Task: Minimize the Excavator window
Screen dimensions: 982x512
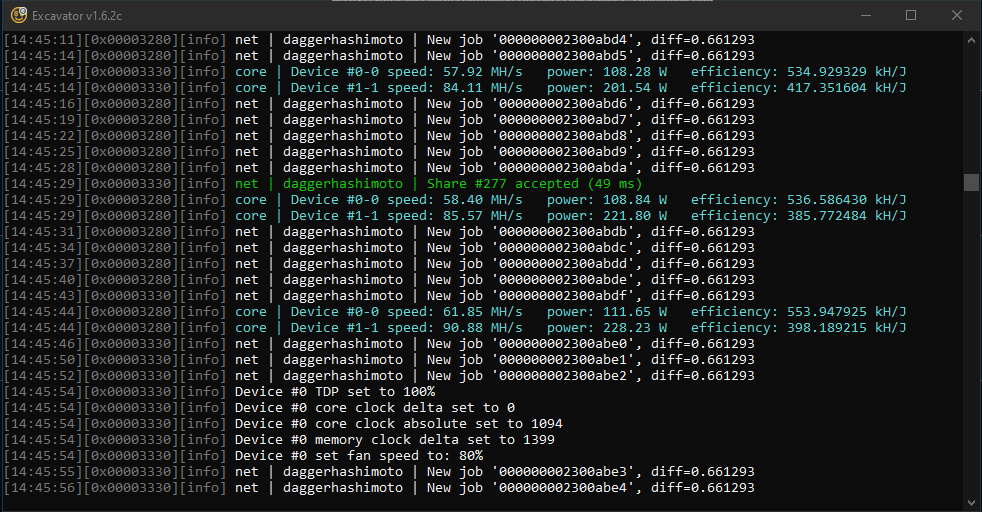Action: (x=866, y=15)
